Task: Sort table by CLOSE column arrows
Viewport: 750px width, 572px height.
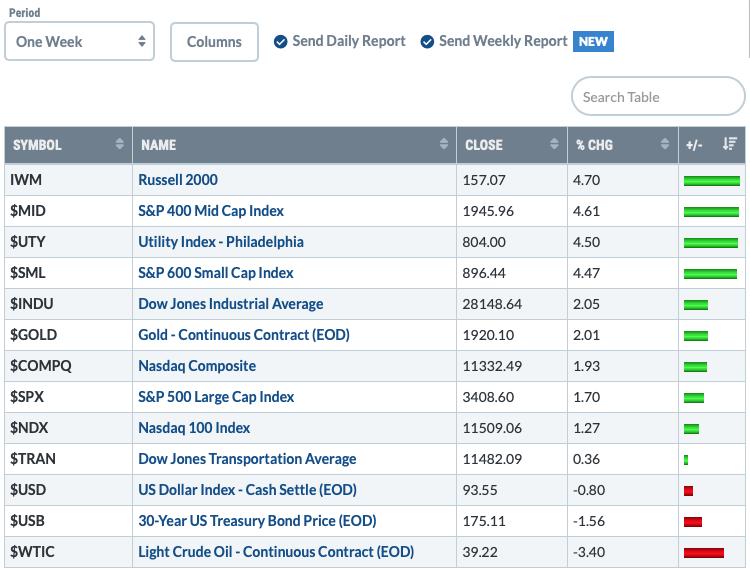Action: click(x=554, y=143)
